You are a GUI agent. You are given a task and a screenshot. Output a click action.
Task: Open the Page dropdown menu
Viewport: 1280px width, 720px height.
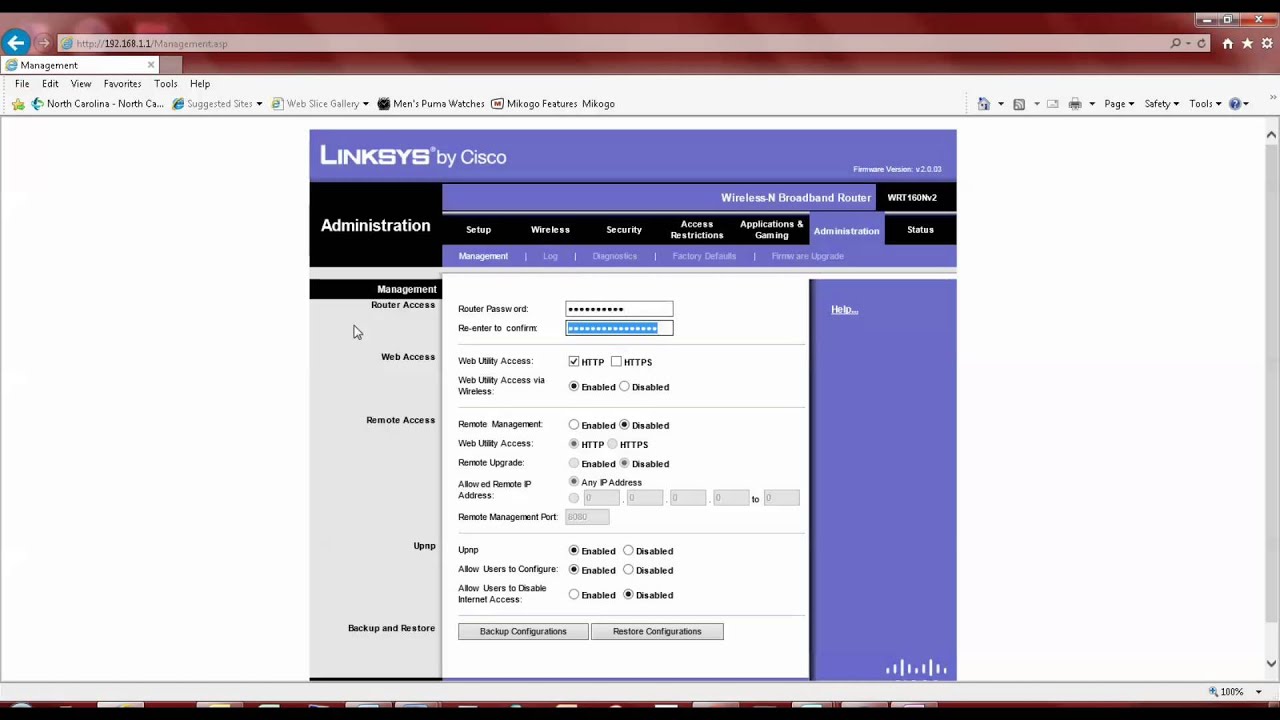click(1118, 104)
